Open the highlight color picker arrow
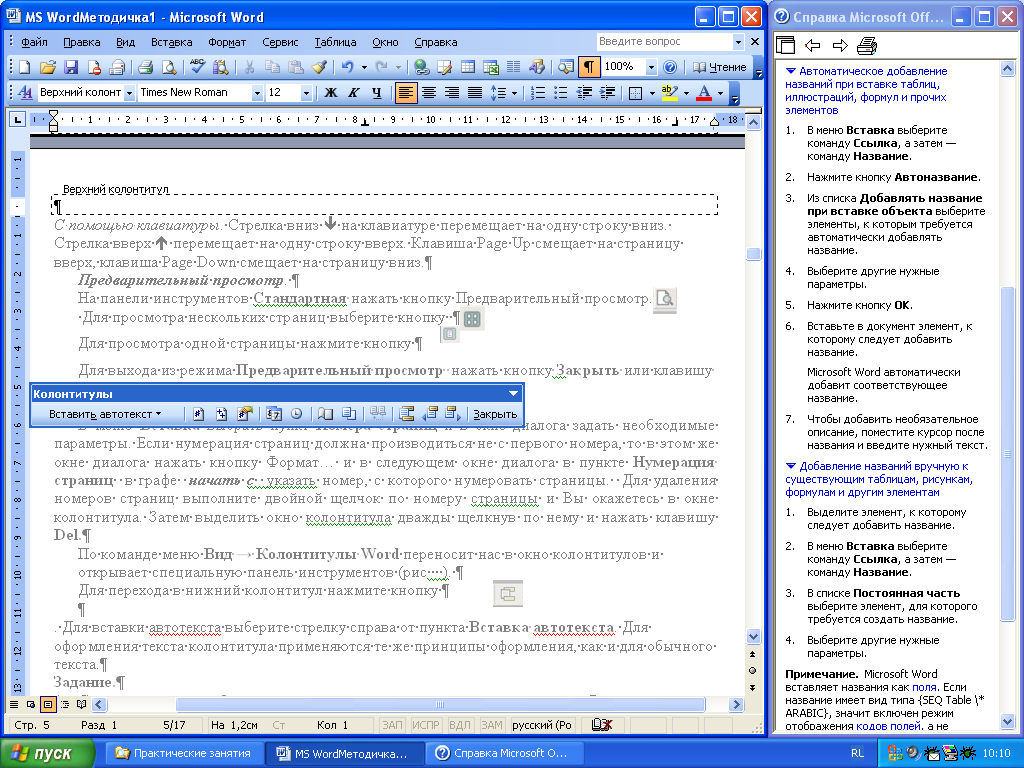Viewport: 1024px width, 768px height. [x=685, y=93]
